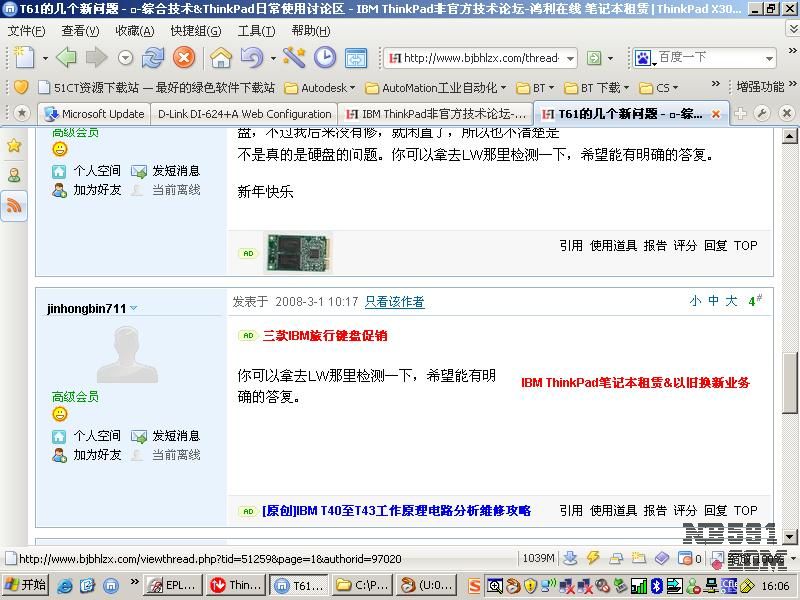Switch to D-Link DI-624+A Web Configuration tab
Viewport: 800px width, 600px height.
coord(244,114)
